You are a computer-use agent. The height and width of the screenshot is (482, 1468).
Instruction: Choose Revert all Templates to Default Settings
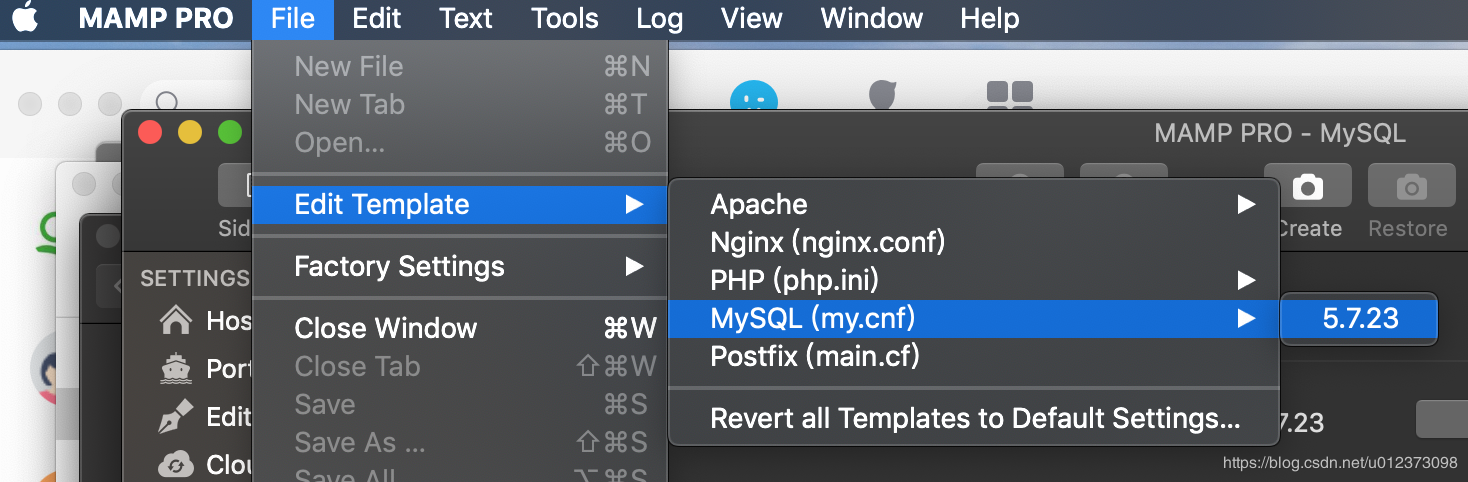(974, 418)
